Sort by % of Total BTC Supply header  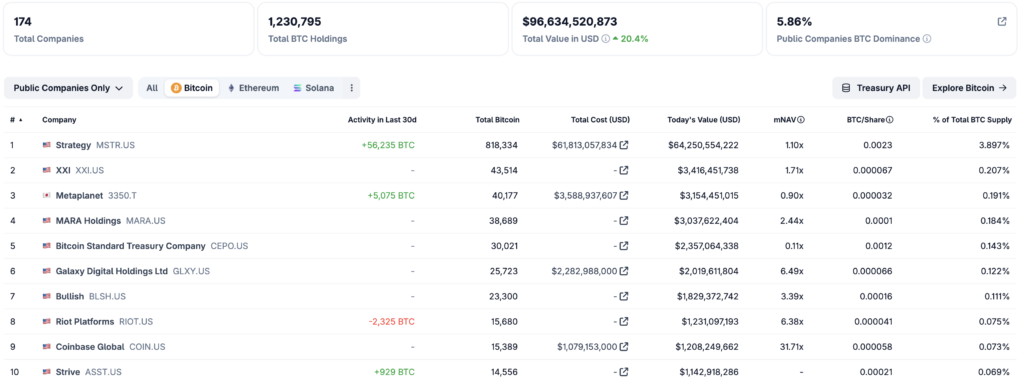point(972,119)
